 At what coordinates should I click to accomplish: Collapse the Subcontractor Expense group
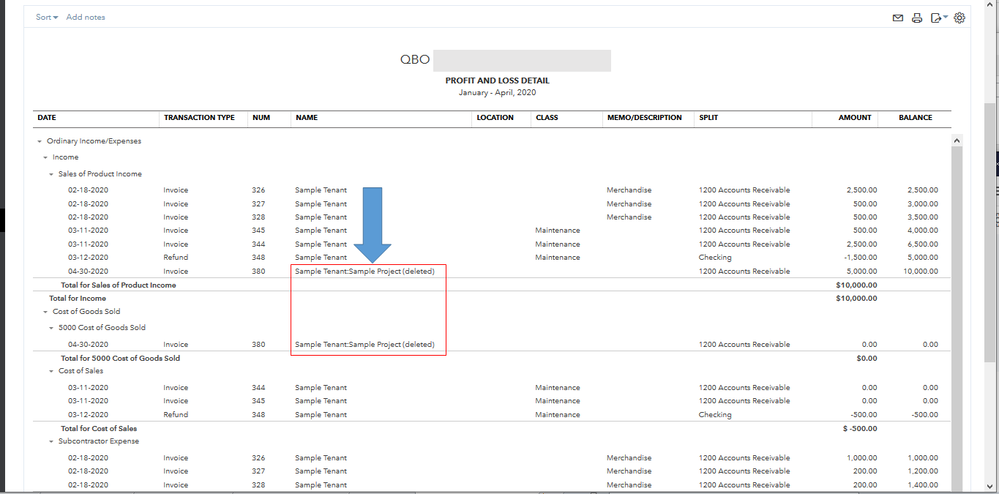pyautogui.click(x=52, y=441)
